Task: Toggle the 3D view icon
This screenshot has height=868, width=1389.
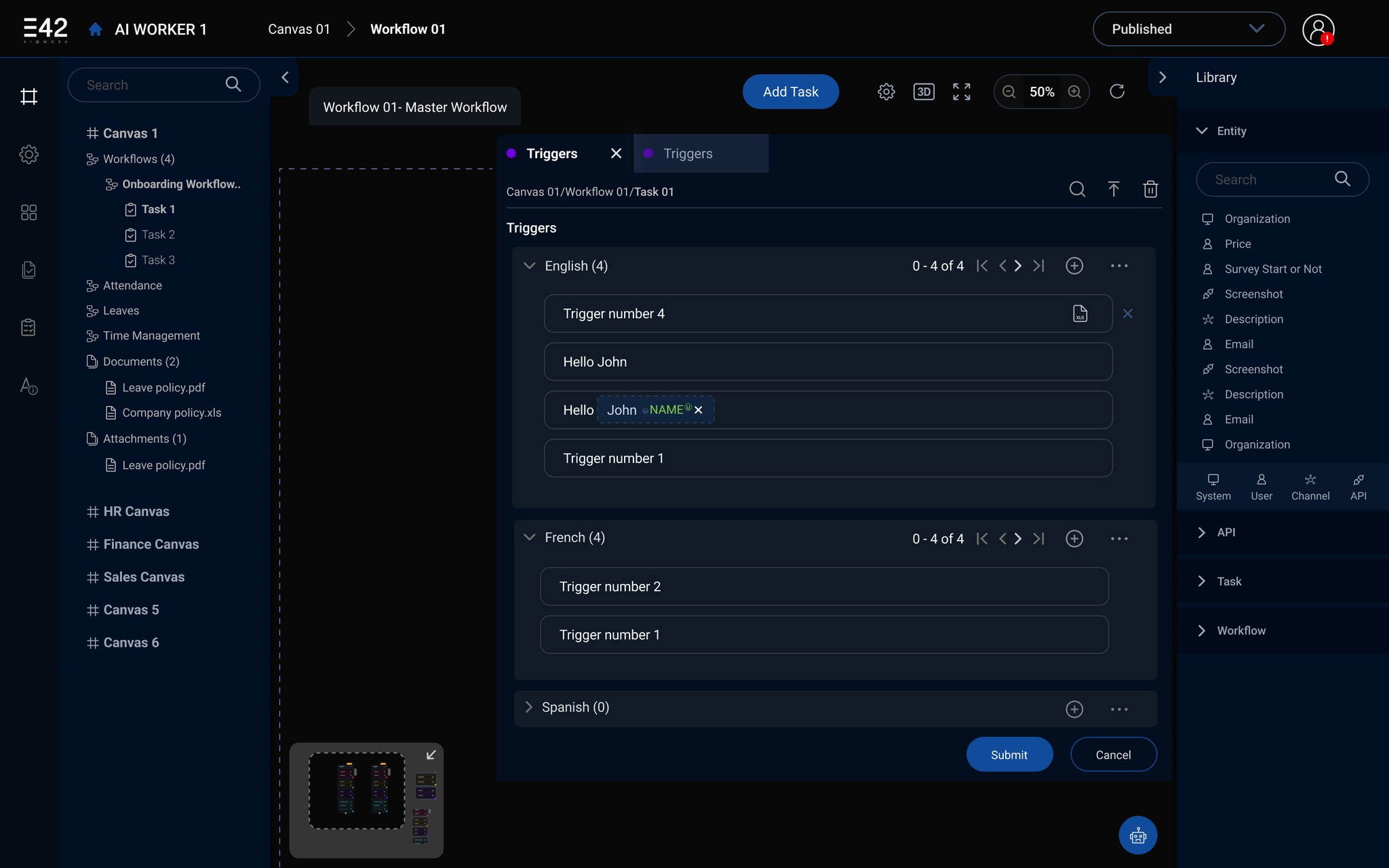Action: click(x=924, y=92)
